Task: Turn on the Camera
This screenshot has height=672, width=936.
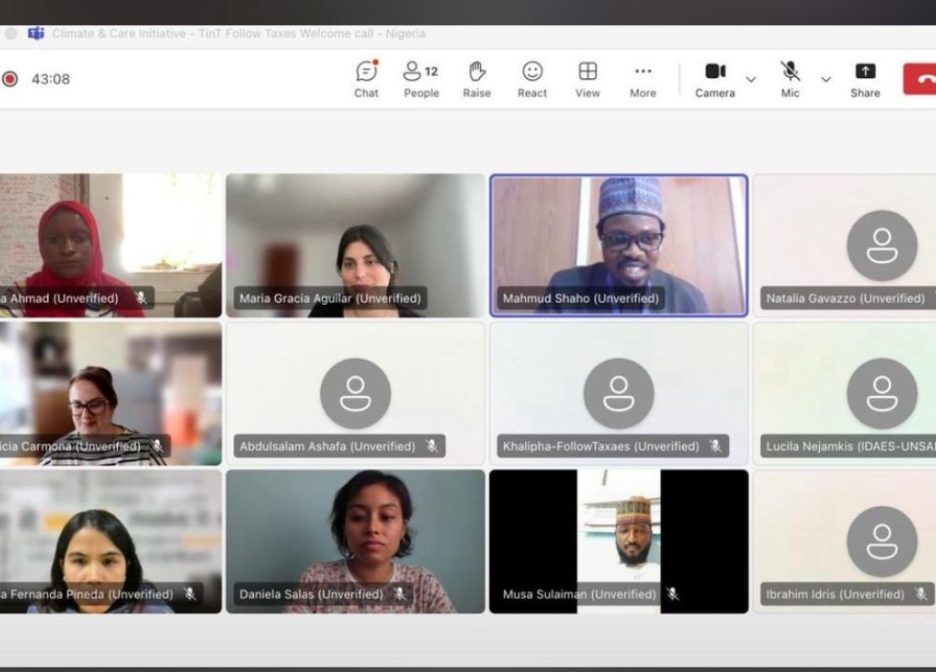Action: click(714, 79)
